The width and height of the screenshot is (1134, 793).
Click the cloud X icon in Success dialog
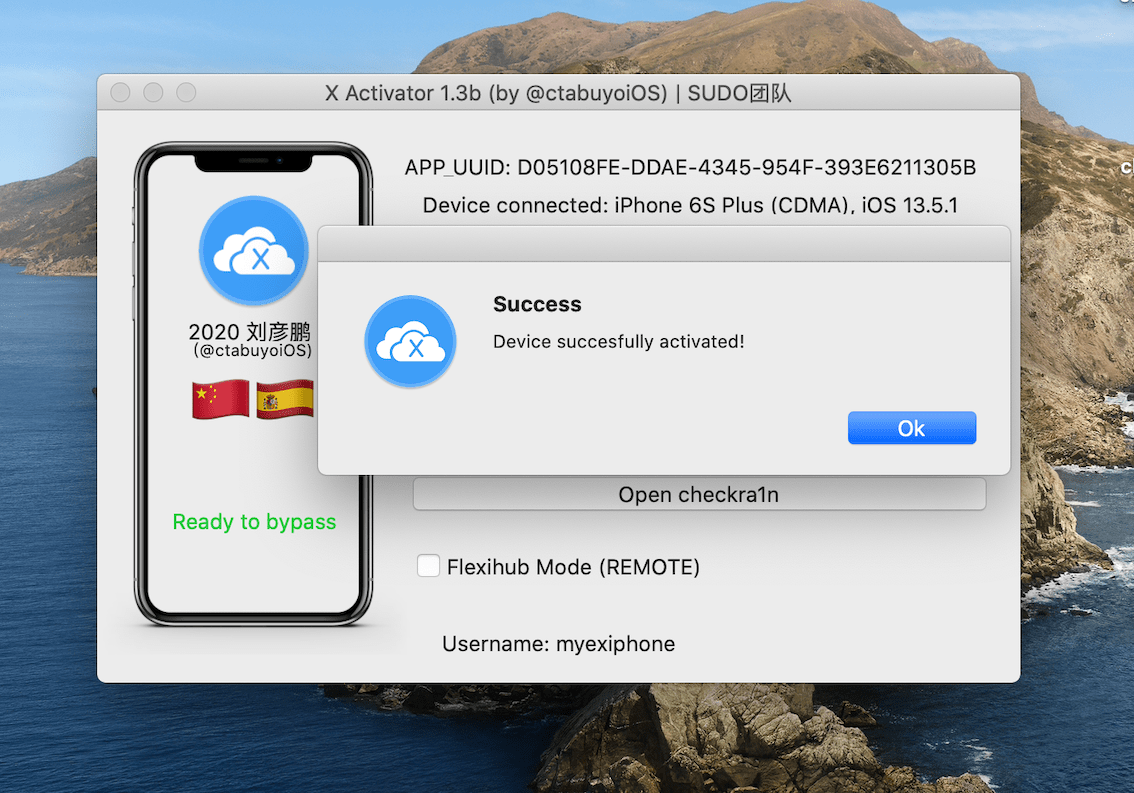pyautogui.click(x=410, y=341)
